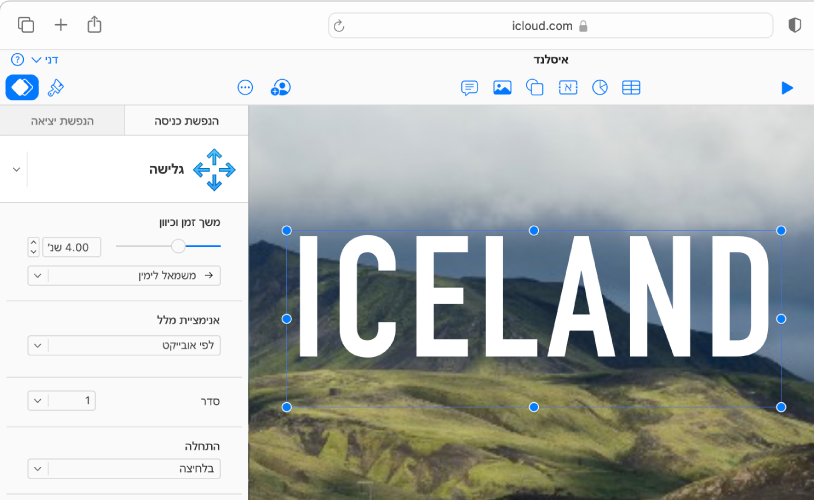Viewport: 814px width, 500px height.
Task: Insert a table with the table icon
Action: (x=631, y=88)
